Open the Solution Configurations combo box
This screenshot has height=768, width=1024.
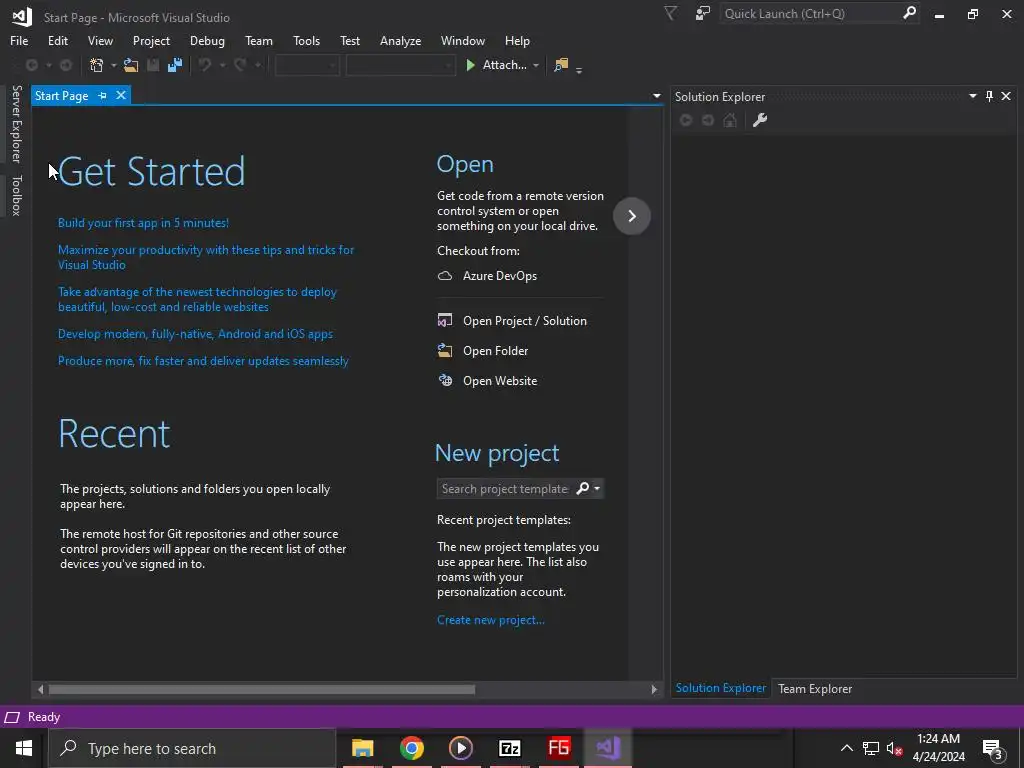(307, 65)
